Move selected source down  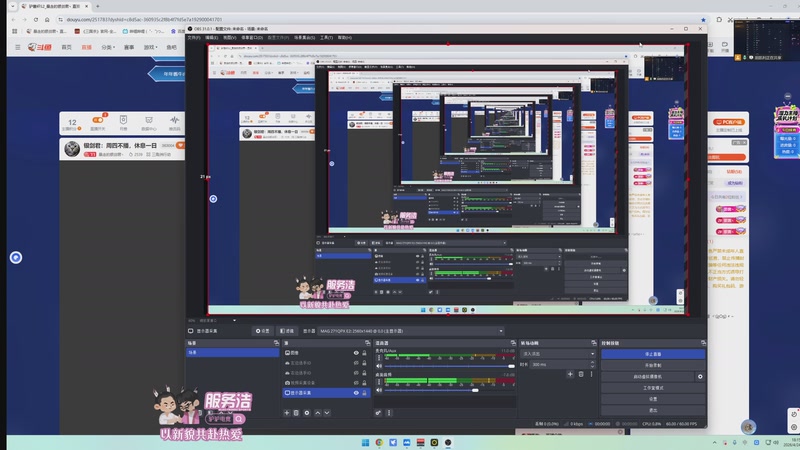pos(327,413)
